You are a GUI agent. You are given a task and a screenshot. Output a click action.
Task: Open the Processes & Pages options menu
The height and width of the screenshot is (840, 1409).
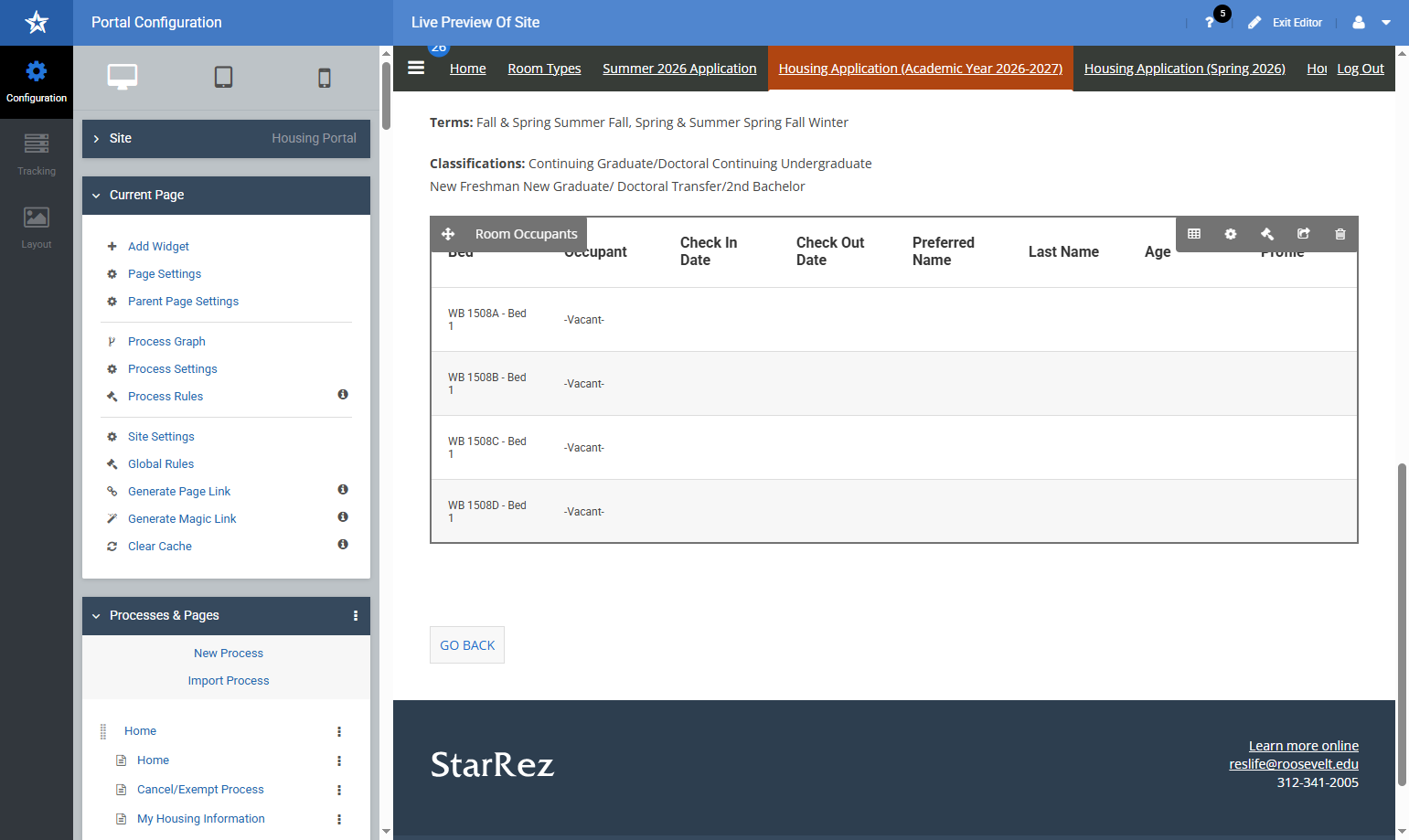pyautogui.click(x=356, y=616)
